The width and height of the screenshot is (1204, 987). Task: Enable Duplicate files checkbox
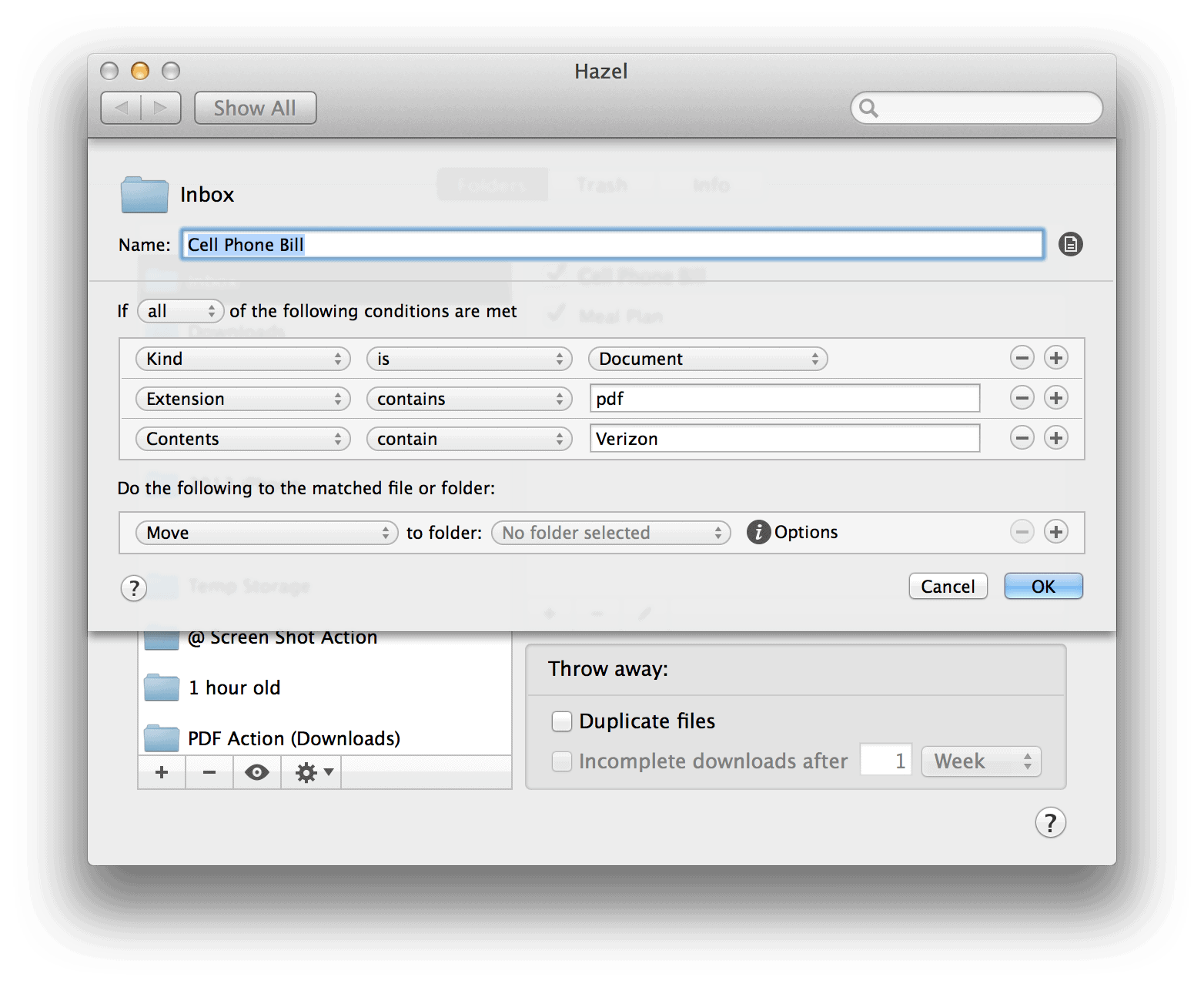pyautogui.click(x=562, y=721)
